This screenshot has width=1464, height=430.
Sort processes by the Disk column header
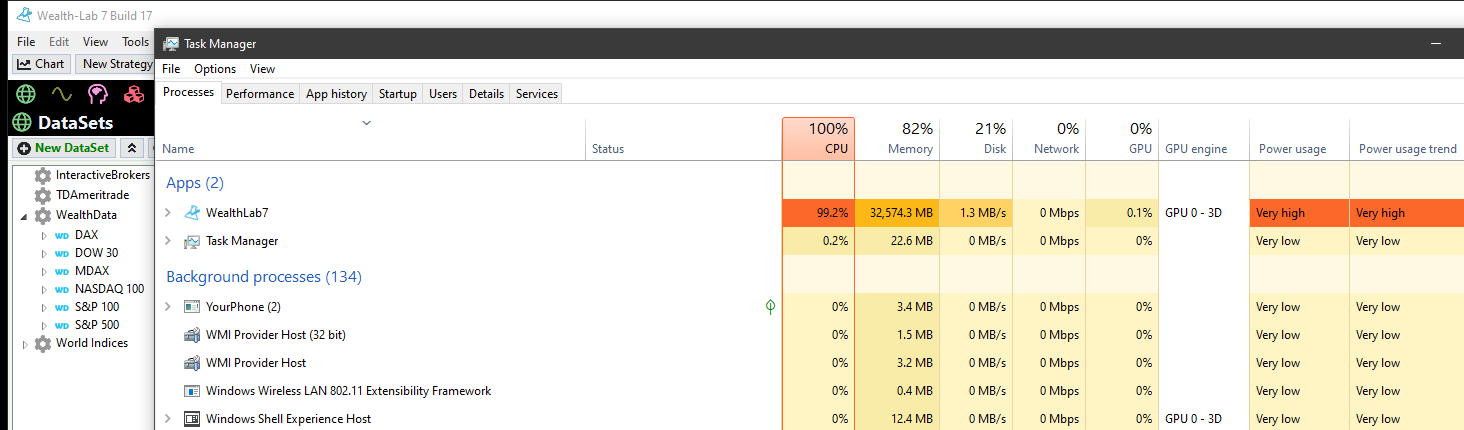pos(976,139)
